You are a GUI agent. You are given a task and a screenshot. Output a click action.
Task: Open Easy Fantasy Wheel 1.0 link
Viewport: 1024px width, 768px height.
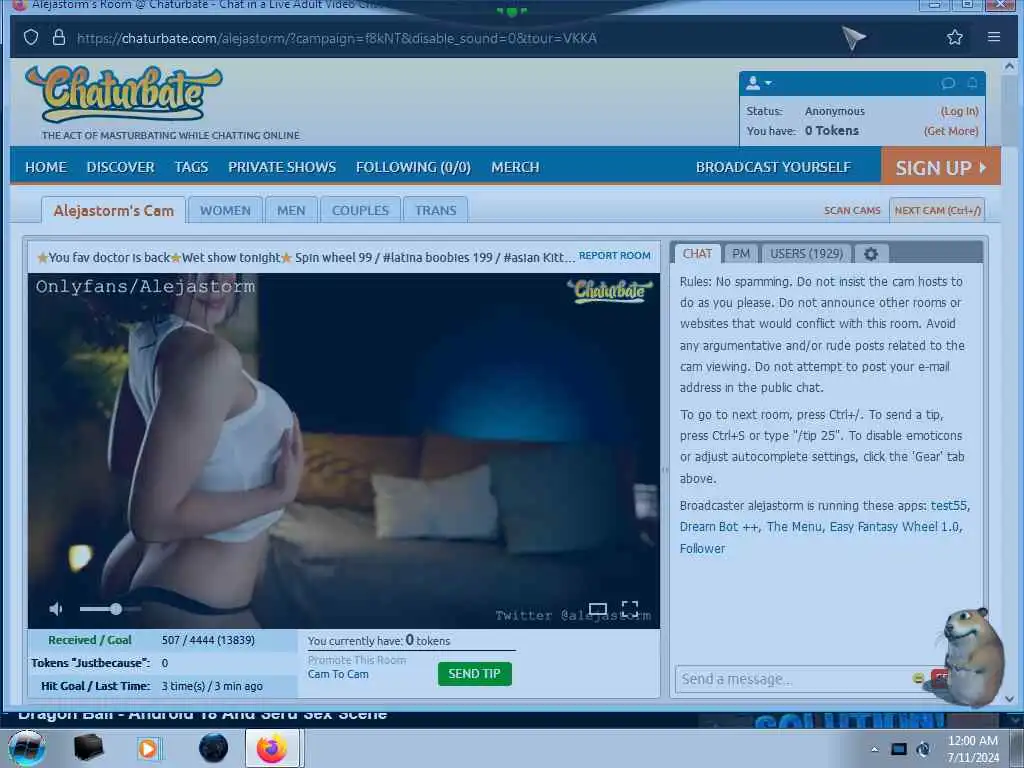coord(894,526)
